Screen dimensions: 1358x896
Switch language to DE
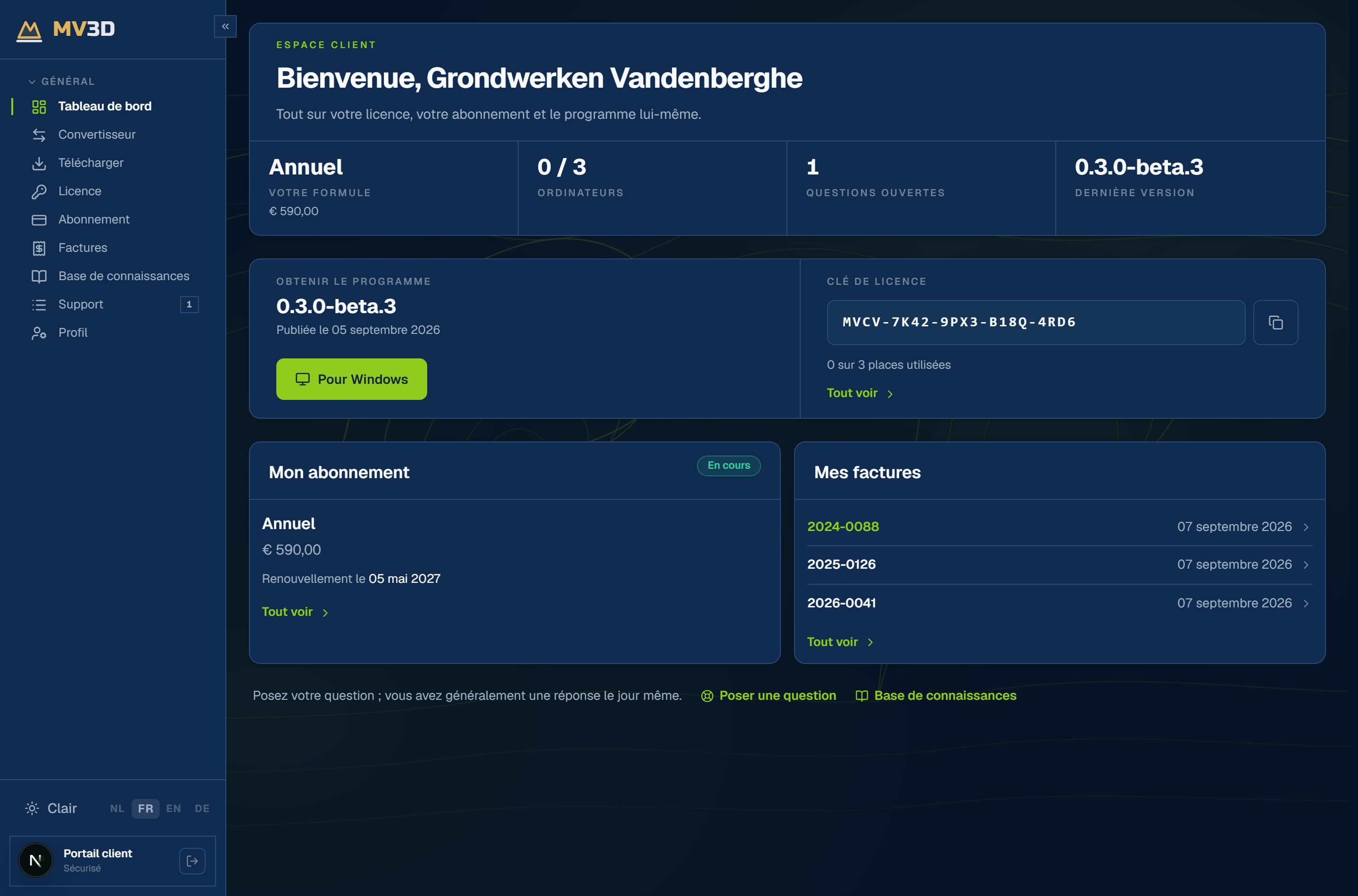[x=202, y=809]
